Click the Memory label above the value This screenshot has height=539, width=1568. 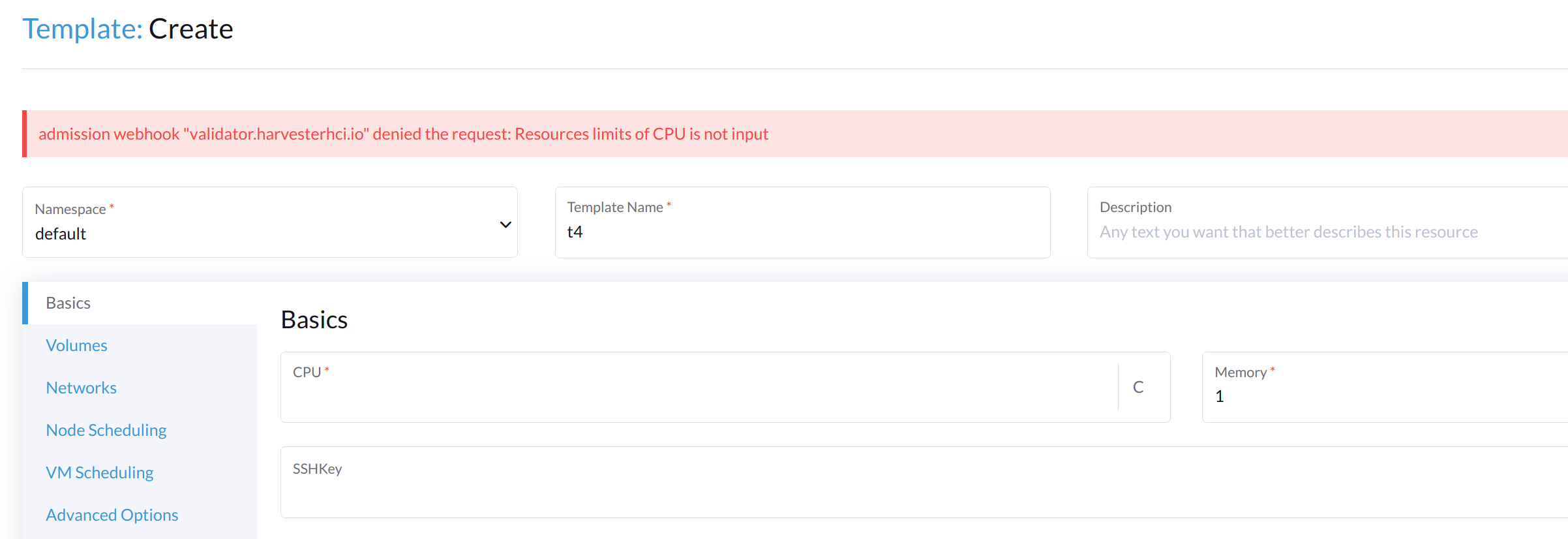click(1240, 371)
